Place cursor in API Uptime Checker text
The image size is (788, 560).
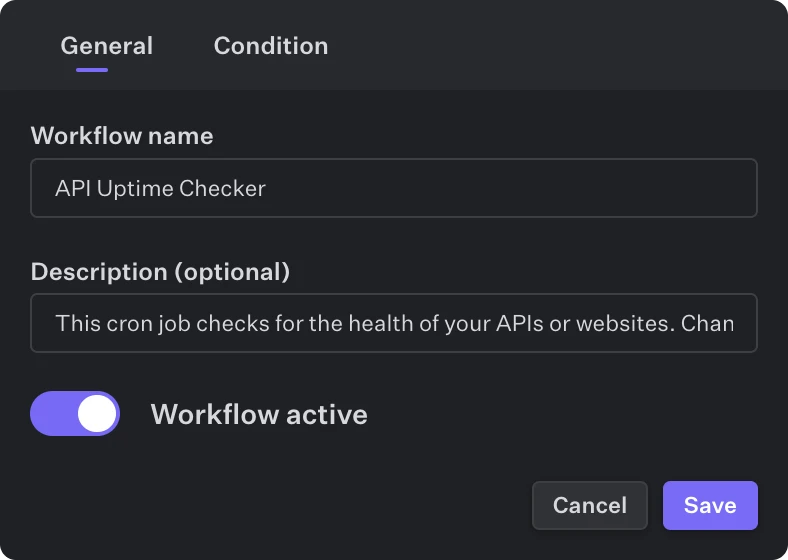pos(161,188)
